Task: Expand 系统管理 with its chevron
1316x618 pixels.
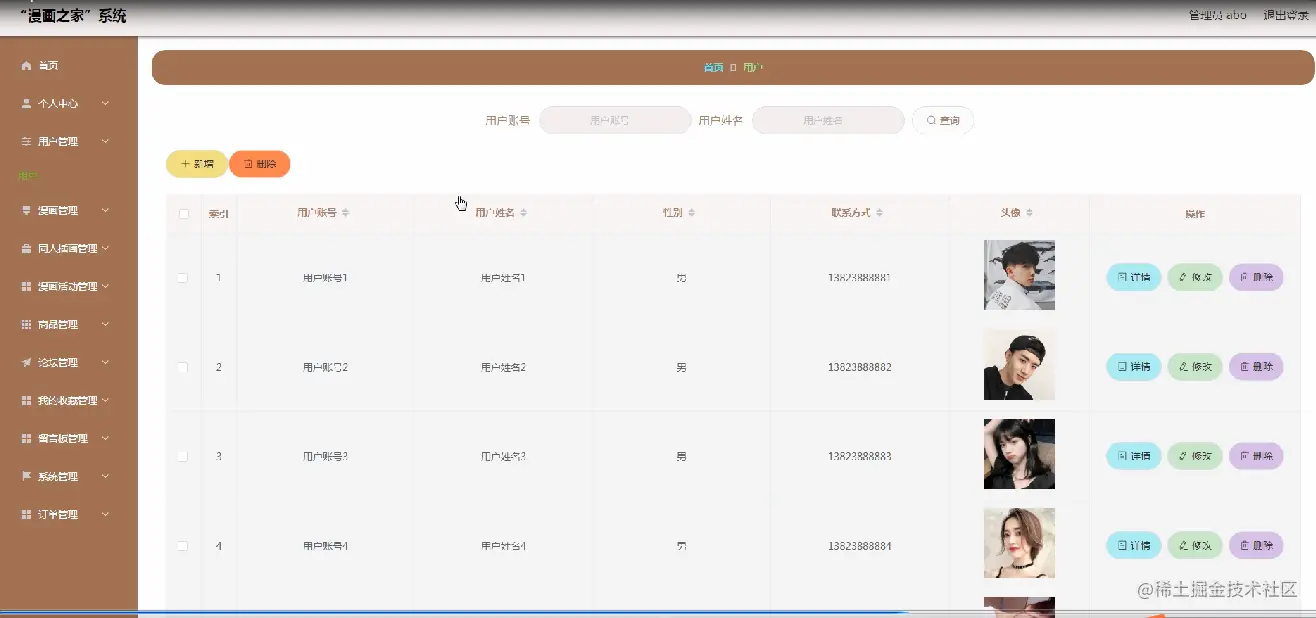Action: click(x=105, y=477)
